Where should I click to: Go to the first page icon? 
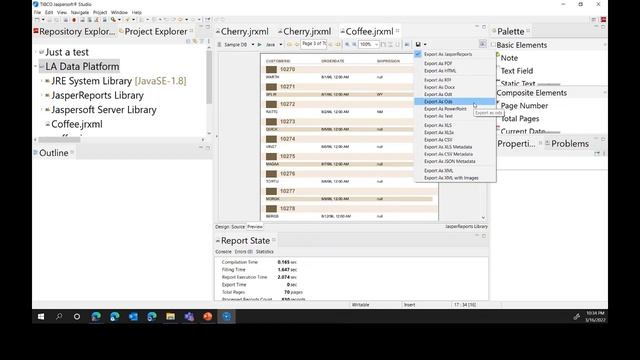pos(289,44)
